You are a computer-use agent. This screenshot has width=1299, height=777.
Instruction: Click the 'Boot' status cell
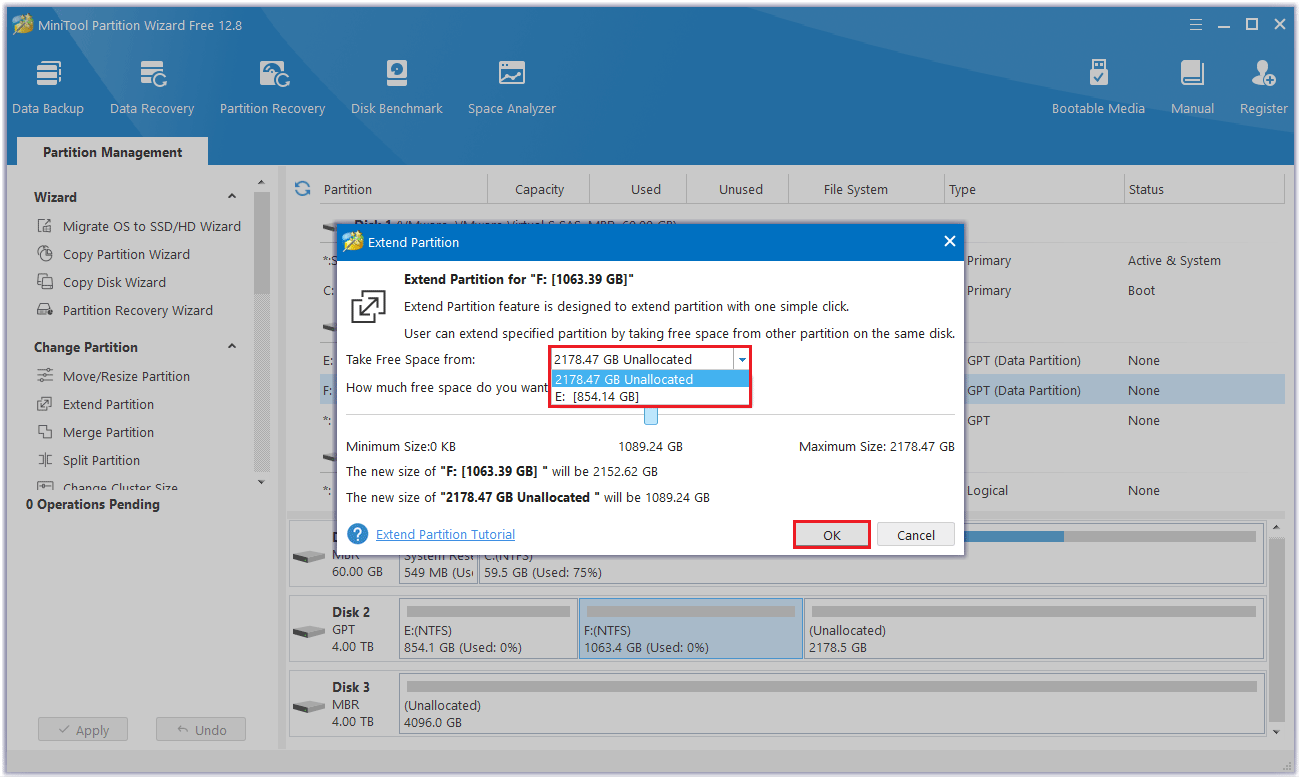tap(1141, 290)
